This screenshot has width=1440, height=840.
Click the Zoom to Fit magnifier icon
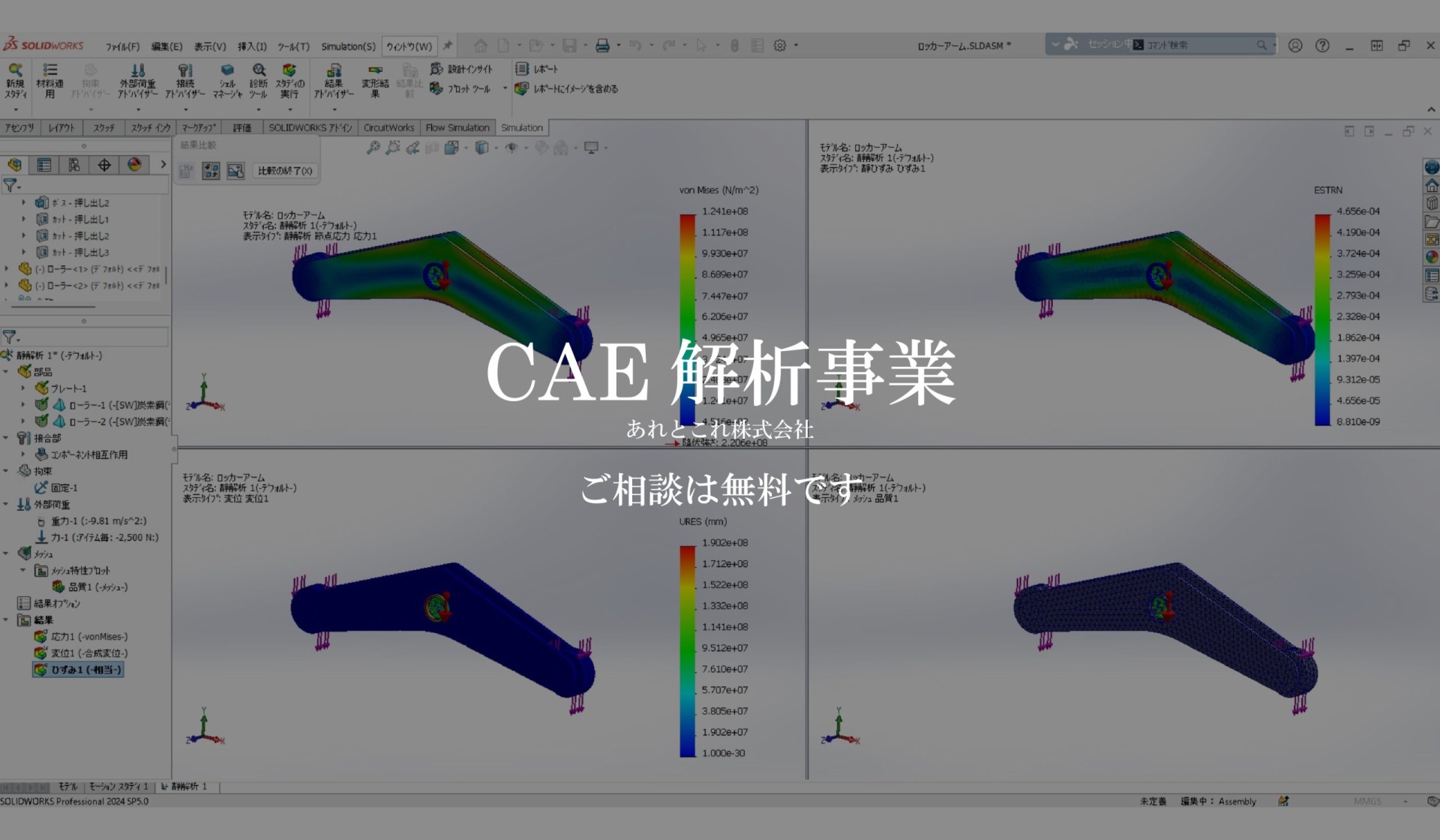coord(373,148)
